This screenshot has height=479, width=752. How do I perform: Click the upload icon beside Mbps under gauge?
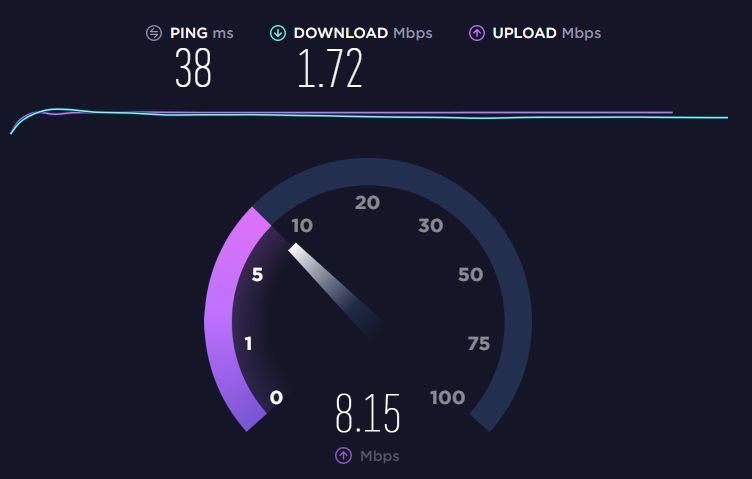343,456
